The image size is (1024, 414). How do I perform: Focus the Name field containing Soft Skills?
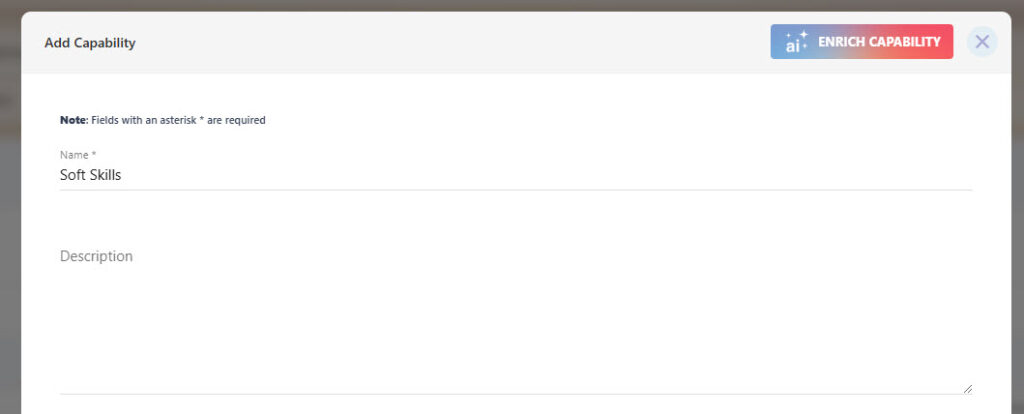coord(516,175)
